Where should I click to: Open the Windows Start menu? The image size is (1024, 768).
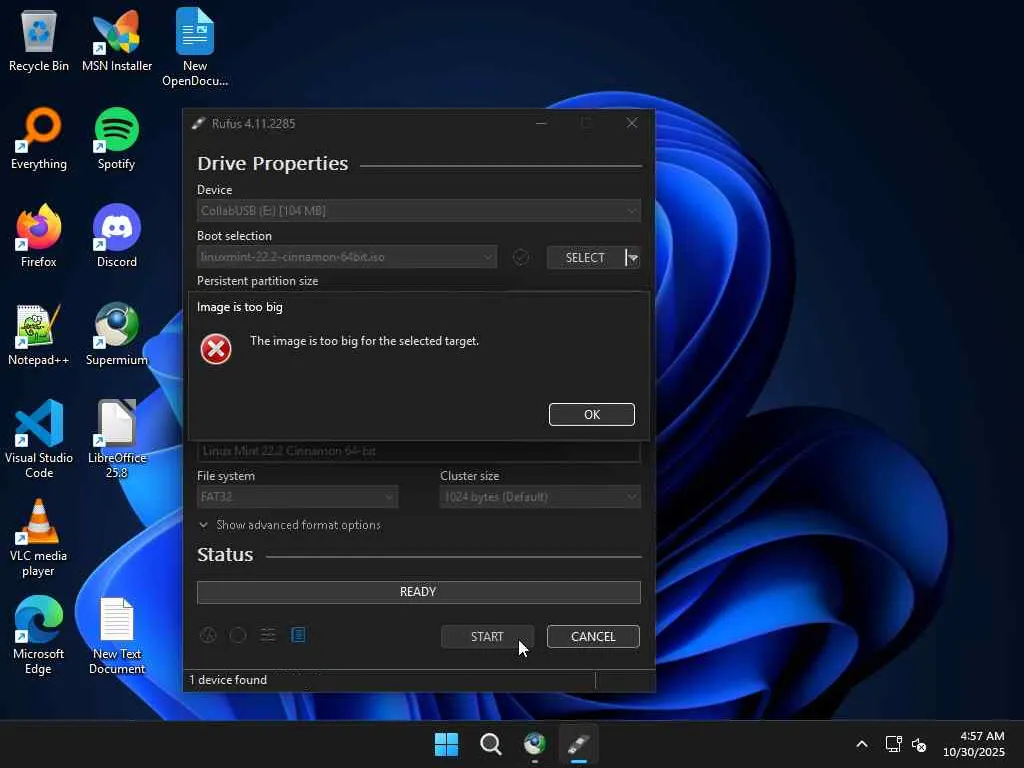point(447,744)
